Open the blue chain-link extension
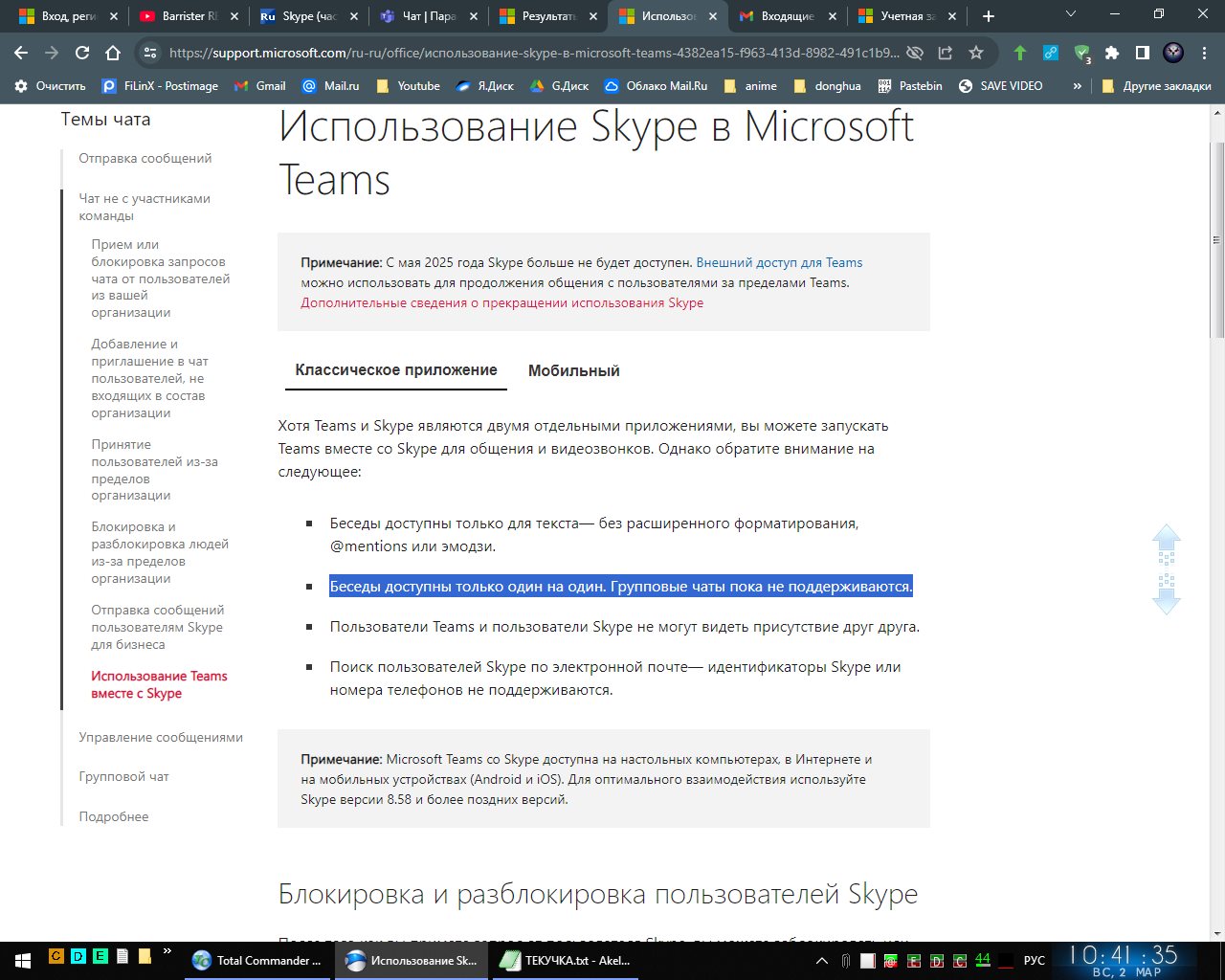This screenshot has height=980, width=1225. point(1051,53)
